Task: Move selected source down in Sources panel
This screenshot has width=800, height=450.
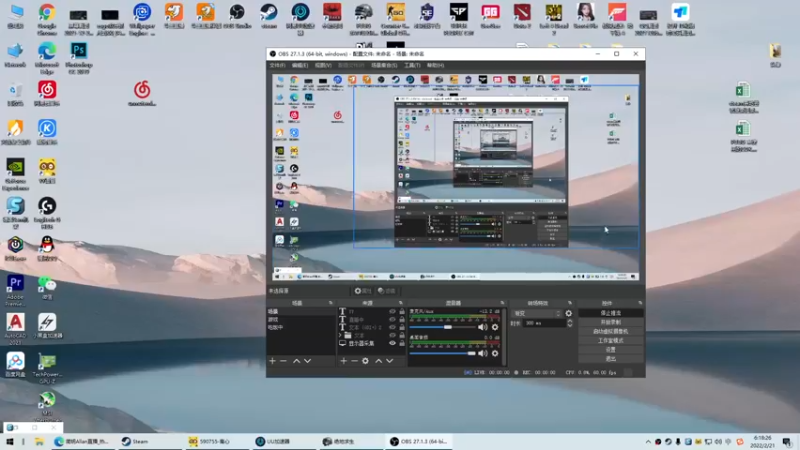Action: (x=390, y=361)
